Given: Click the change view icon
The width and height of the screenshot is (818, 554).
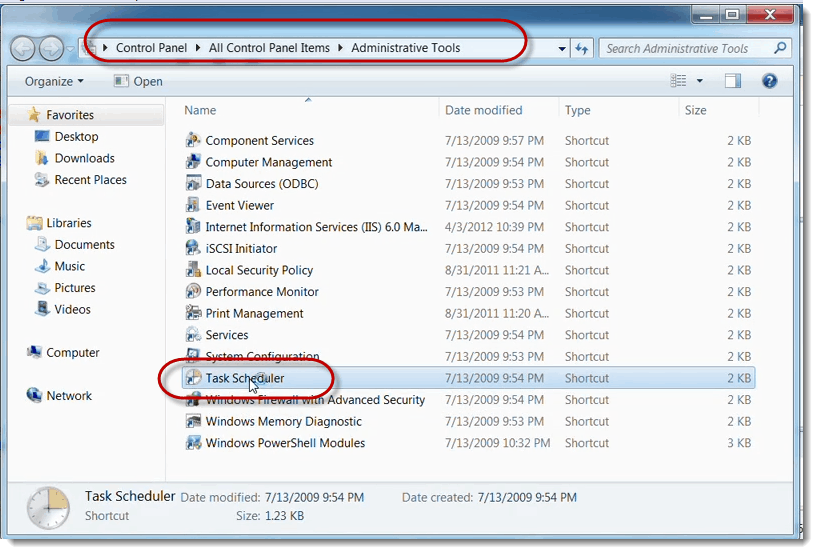Looking at the screenshot, I should pos(678,81).
